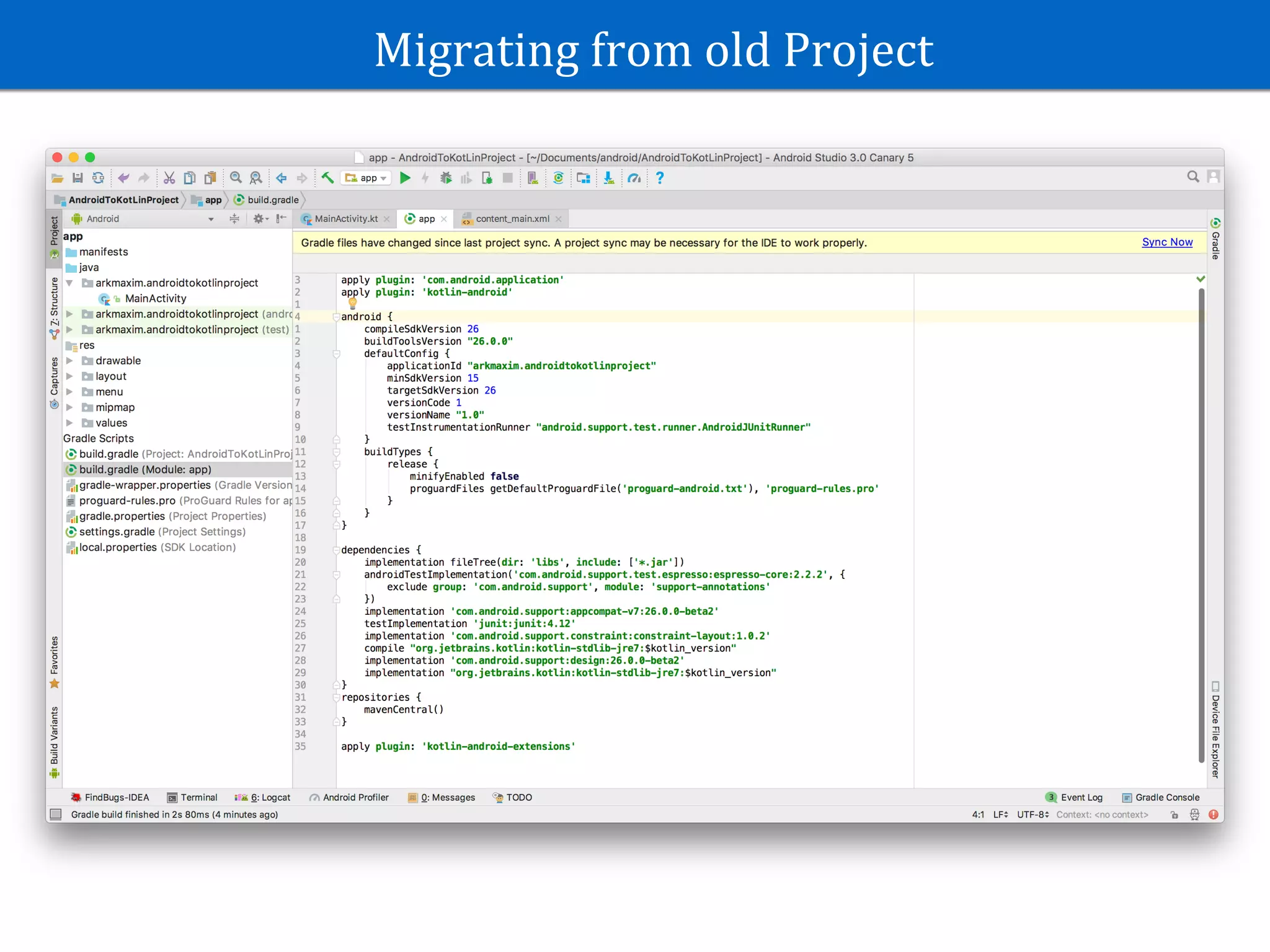Build project with the green hammer icon
This screenshot has height=952, width=1270.
(x=327, y=178)
